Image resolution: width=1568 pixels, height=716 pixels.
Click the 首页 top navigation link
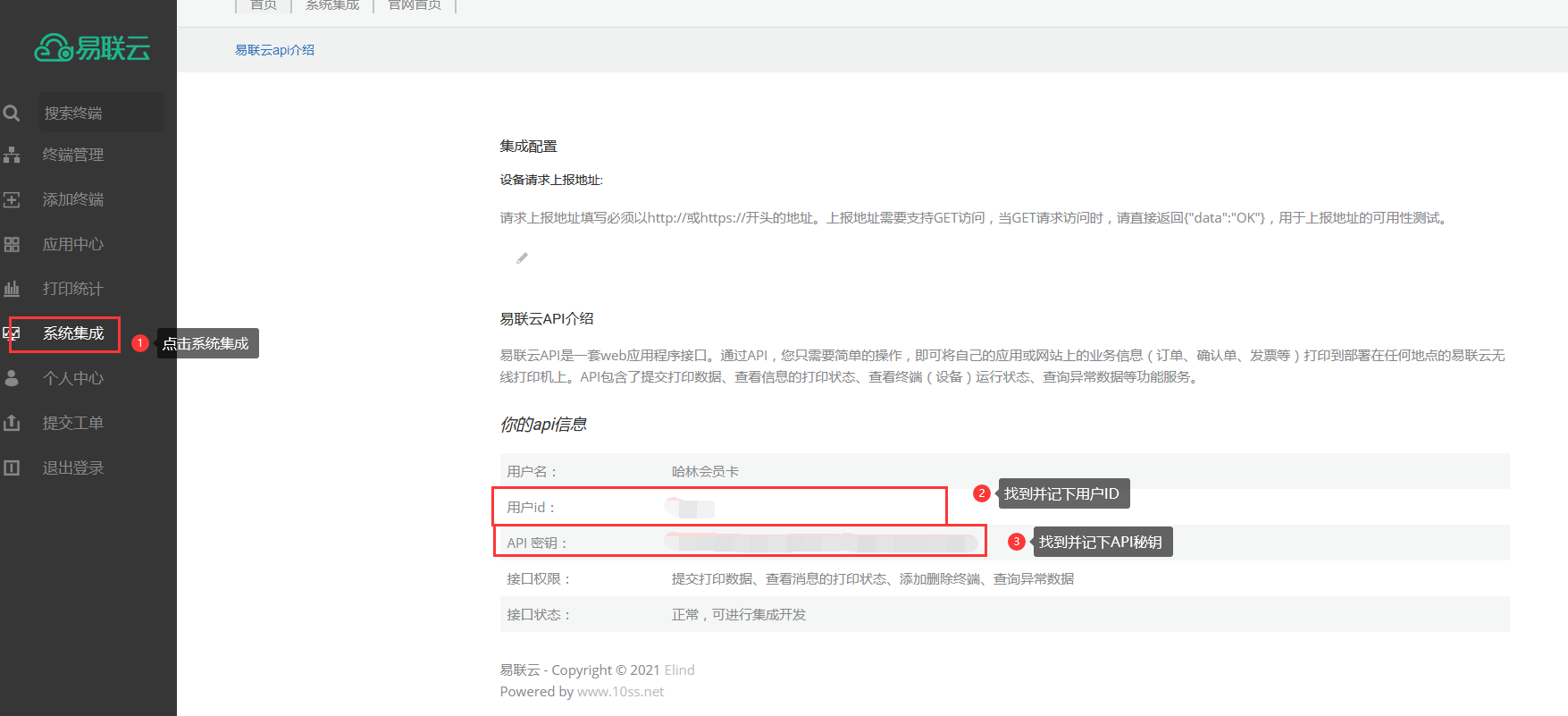point(264,4)
